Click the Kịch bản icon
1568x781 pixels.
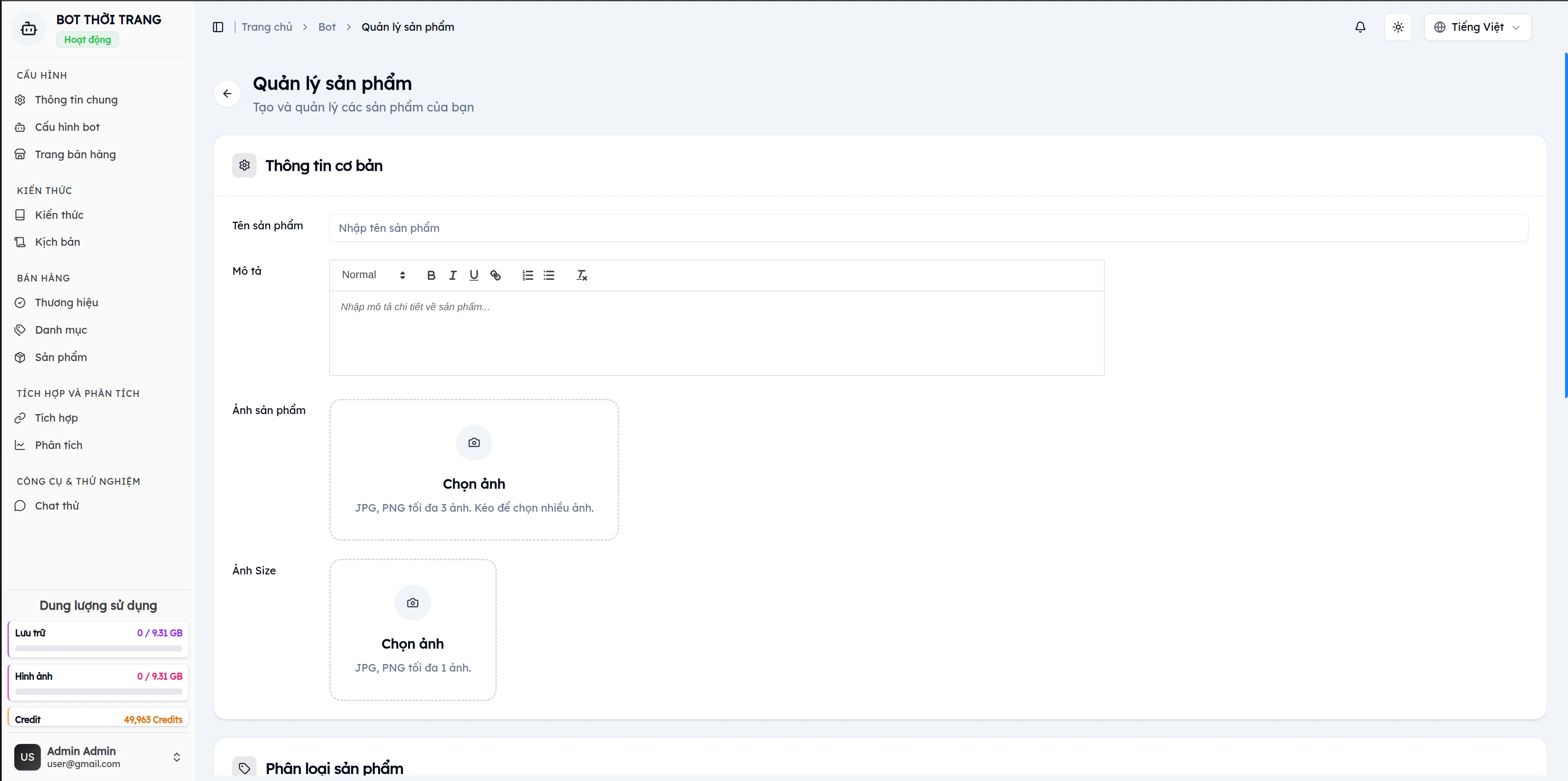click(x=20, y=242)
